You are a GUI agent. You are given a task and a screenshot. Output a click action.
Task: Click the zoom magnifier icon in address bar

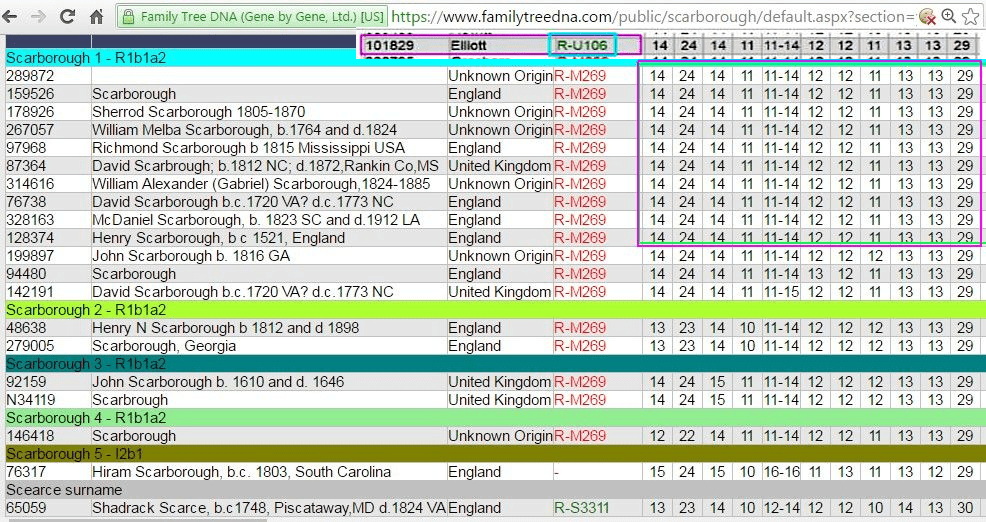tap(949, 16)
